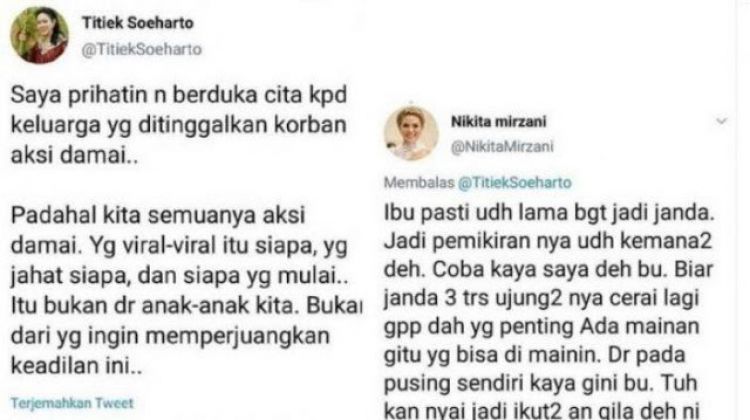The width and height of the screenshot is (750, 420).
Task: Click the 'gpp dah yg penting Ada mainan' line
Action: [x=541, y=326]
